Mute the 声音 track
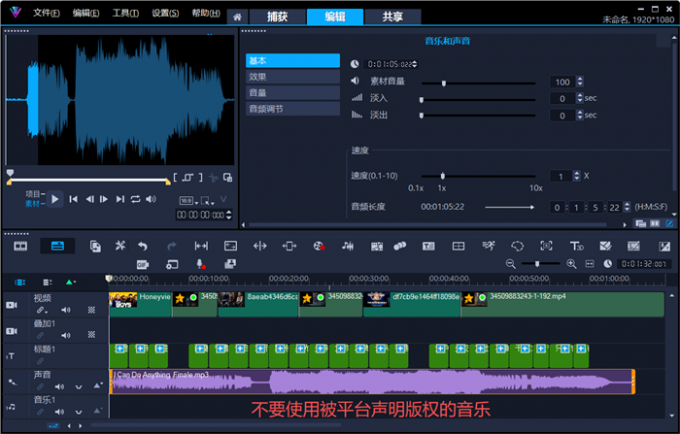The image size is (680, 434). pos(59,386)
